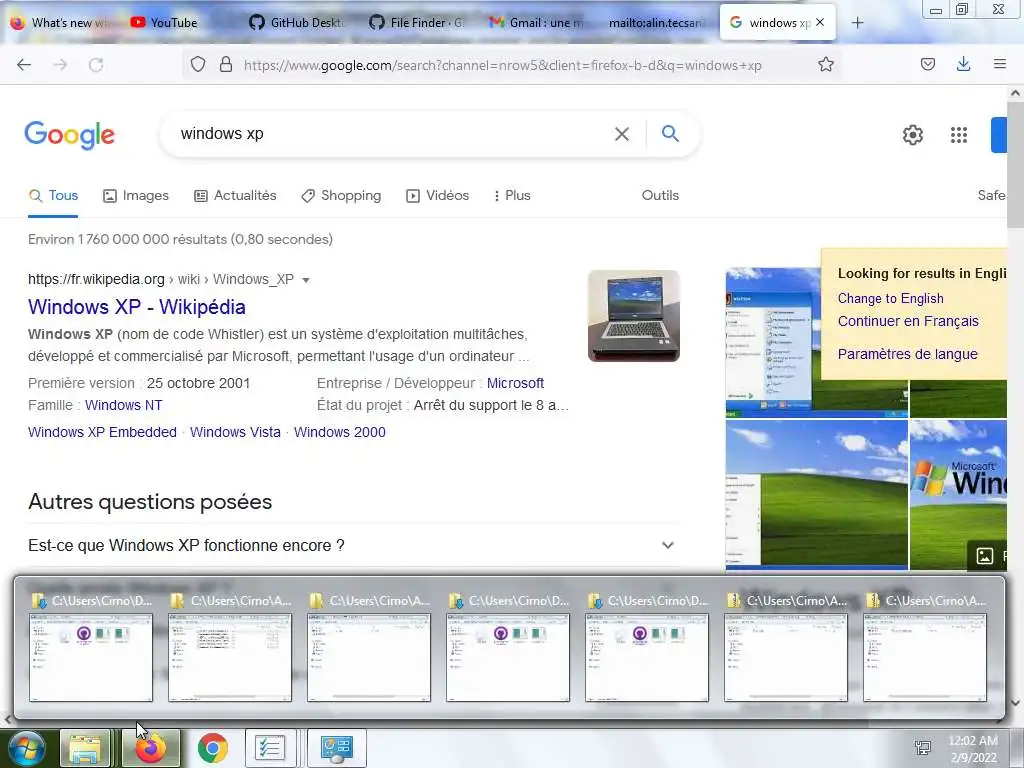Reload the page with the refresh icon
This screenshot has height=768, width=1024.
[x=96, y=65]
